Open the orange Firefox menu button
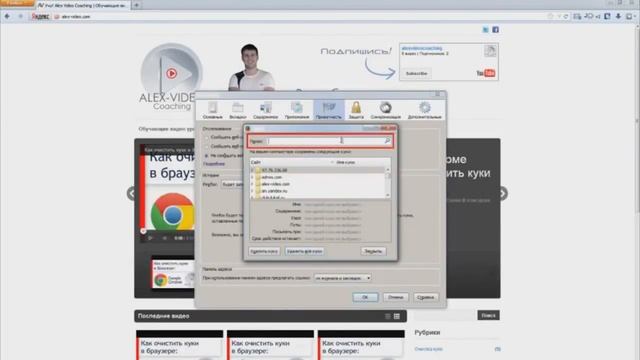The height and width of the screenshot is (360, 640). pyautogui.click(x=17, y=3)
